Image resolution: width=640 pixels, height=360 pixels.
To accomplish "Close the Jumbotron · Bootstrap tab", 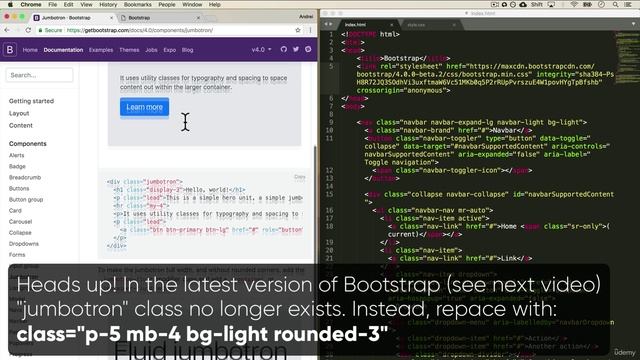I will point(111,18).
